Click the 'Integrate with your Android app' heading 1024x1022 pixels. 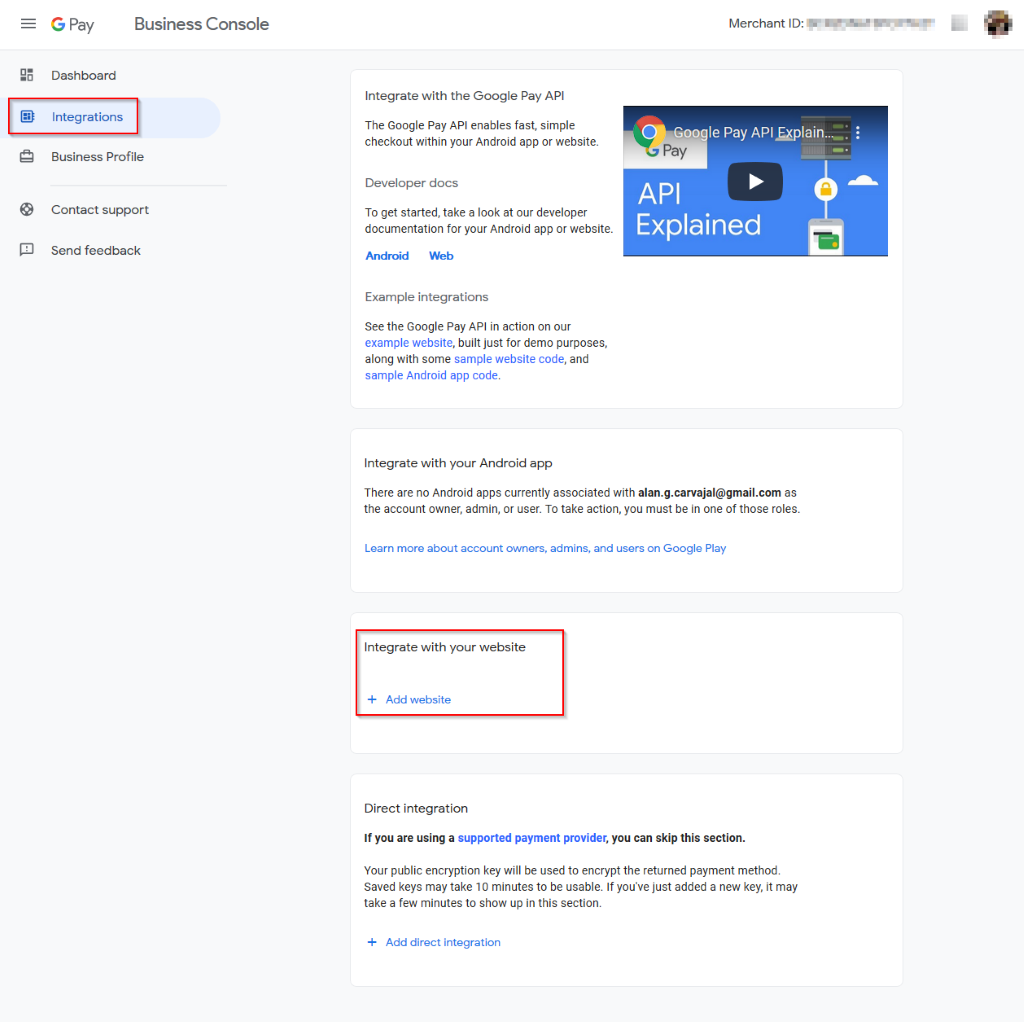click(458, 463)
